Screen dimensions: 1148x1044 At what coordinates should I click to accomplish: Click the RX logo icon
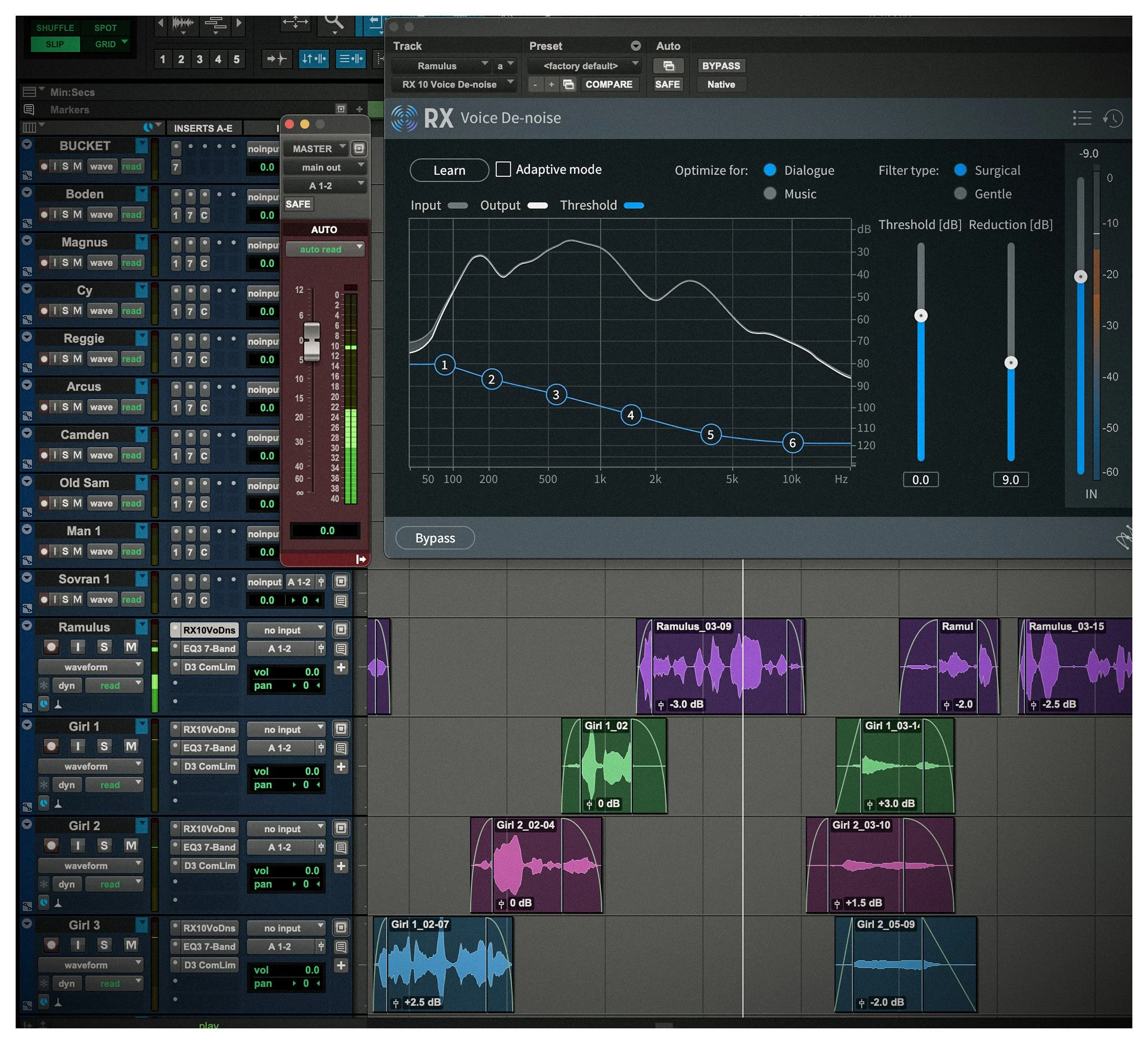pyautogui.click(x=404, y=118)
